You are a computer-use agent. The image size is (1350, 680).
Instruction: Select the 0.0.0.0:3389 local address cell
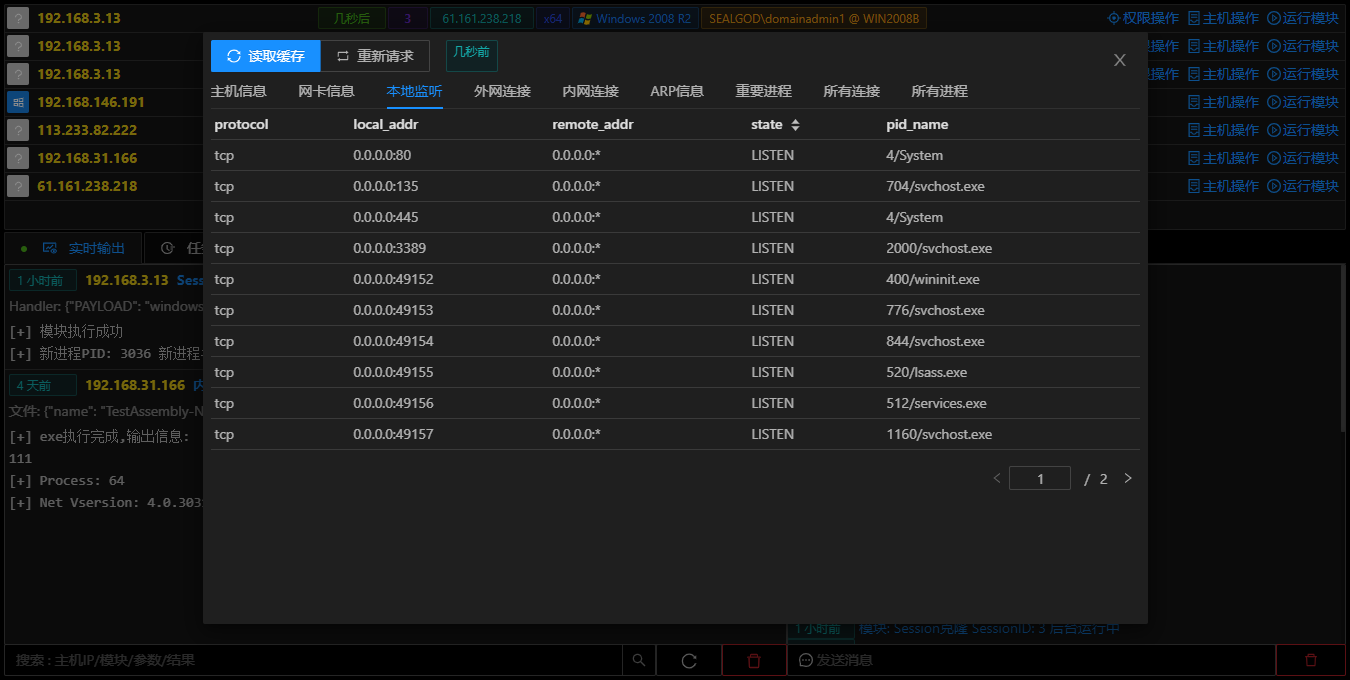[x=390, y=248]
